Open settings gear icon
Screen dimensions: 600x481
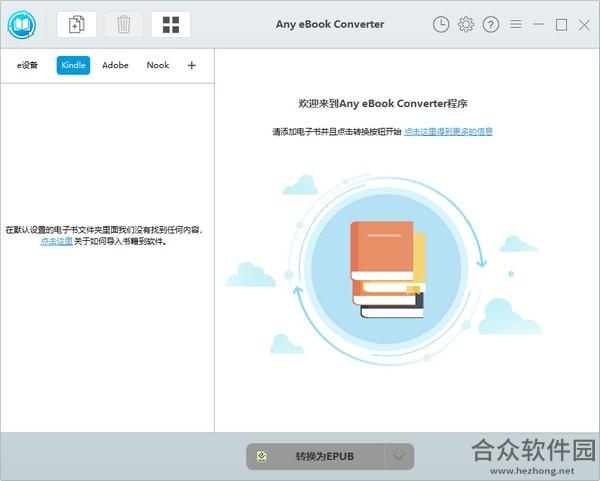click(466, 24)
